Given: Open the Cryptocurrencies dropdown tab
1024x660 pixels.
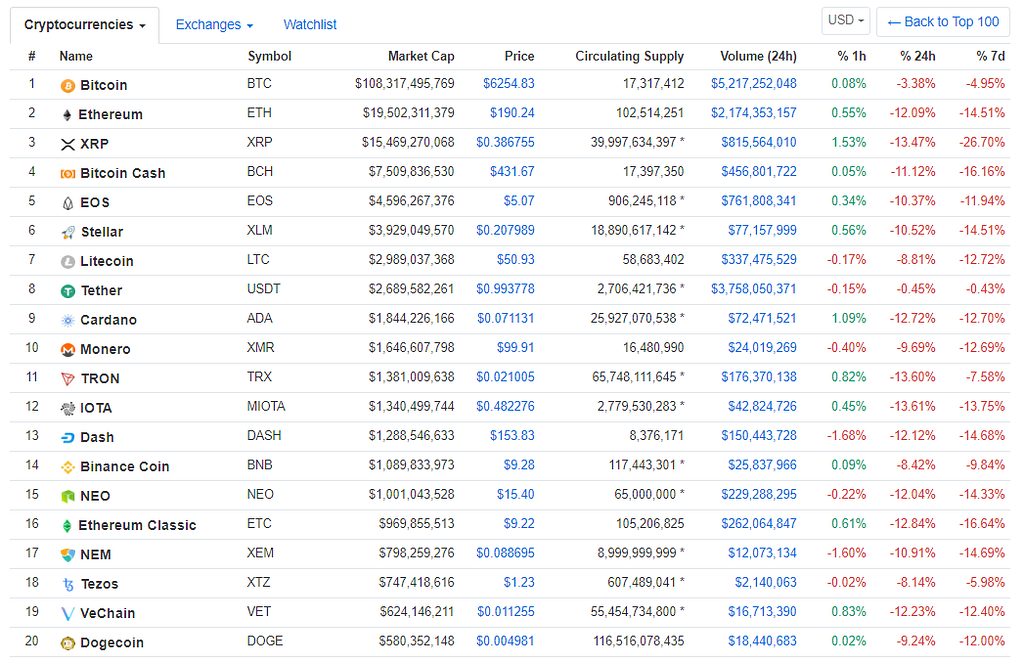Looking at the screenshot, I should point(84,25).
